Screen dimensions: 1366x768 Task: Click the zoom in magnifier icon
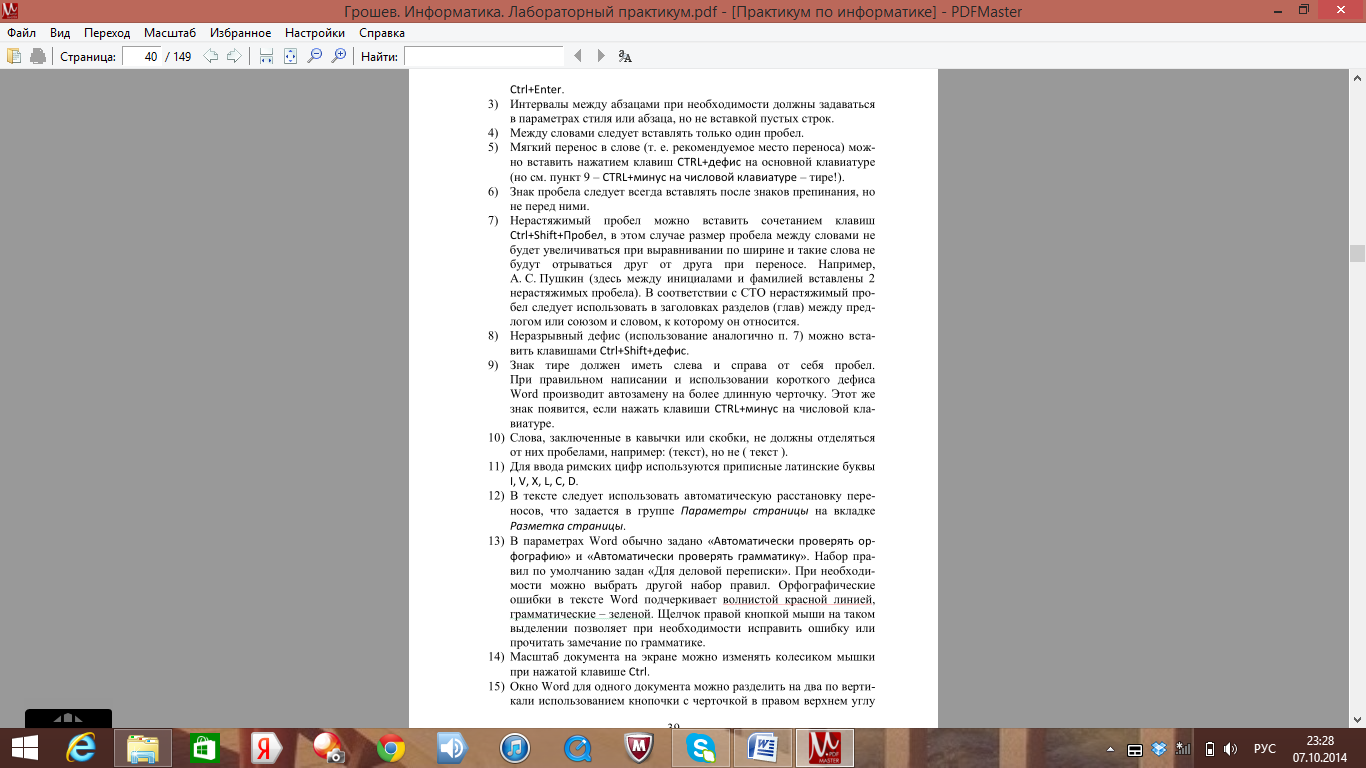tap(338, 56)
